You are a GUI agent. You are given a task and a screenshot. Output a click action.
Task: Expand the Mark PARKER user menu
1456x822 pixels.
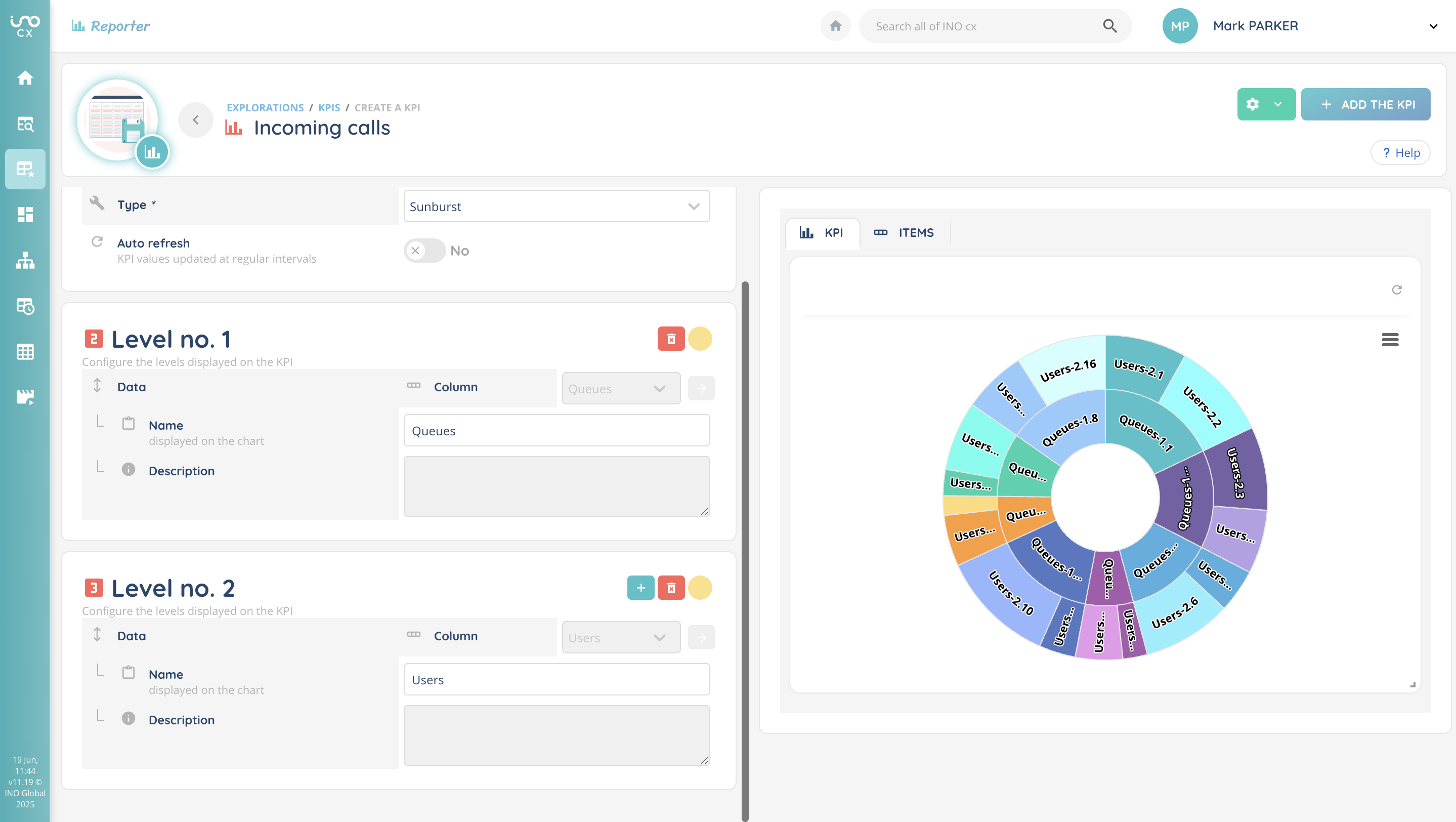(x=1433, y=26)
